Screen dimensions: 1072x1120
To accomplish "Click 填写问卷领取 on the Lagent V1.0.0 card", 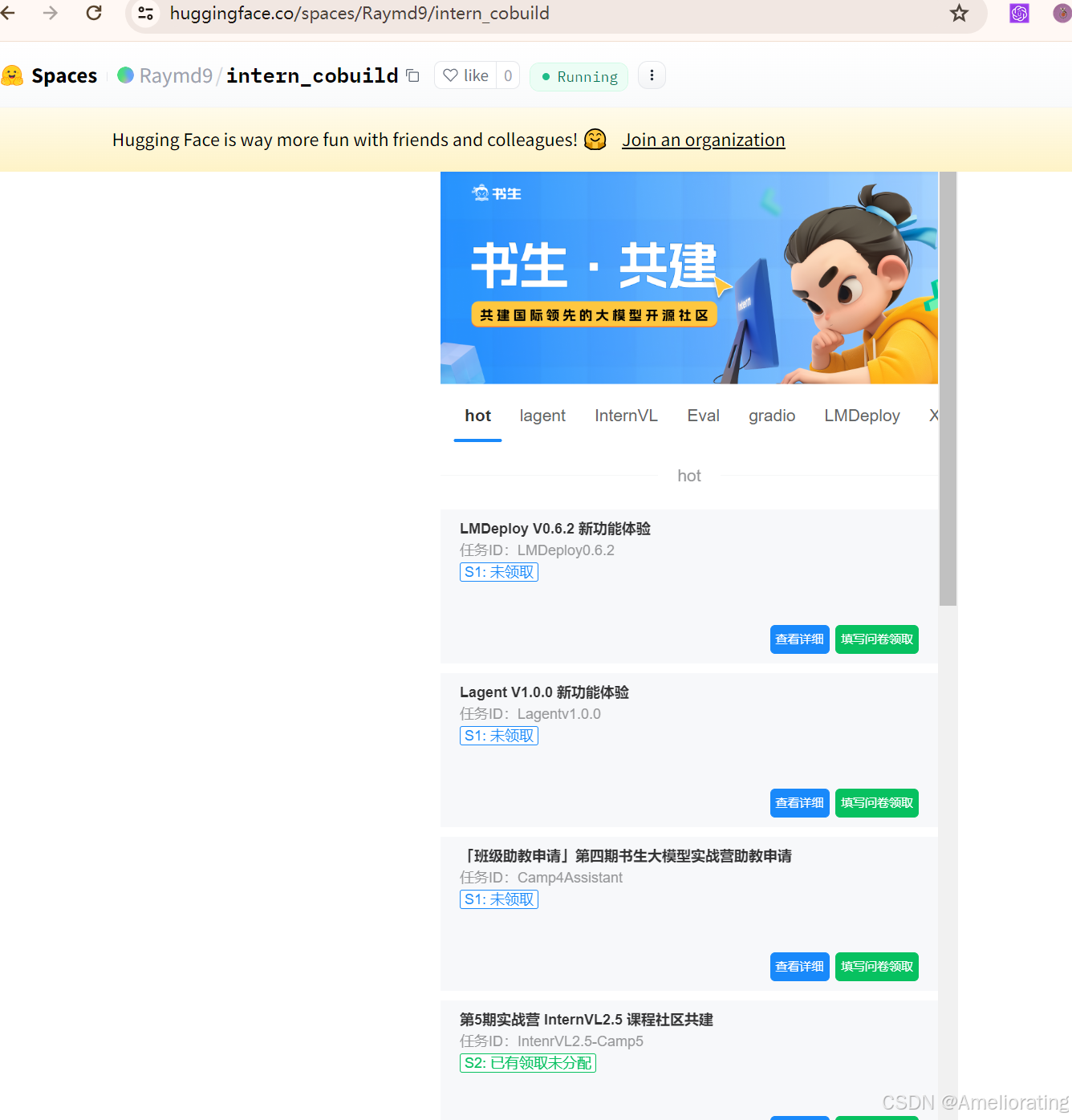I will [876, 802].
